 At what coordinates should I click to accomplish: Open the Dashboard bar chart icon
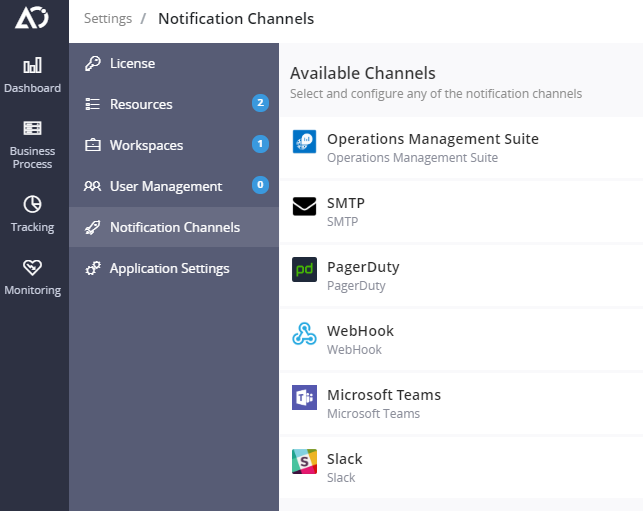point(32,65)
